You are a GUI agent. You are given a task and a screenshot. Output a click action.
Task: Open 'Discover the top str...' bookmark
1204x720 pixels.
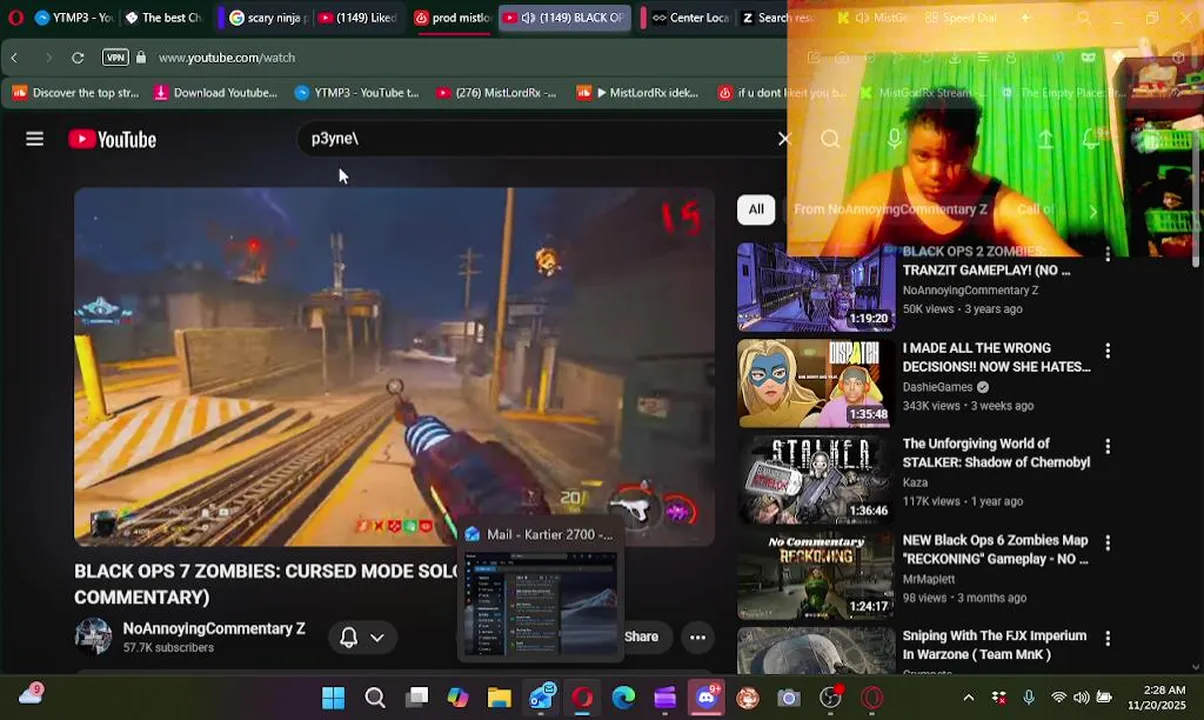[x=76, y=93]
